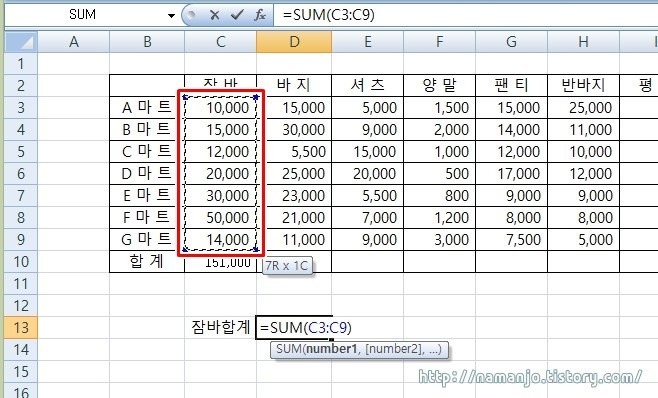
Task: Click cell H4 with value 11,000
Action: [x=583, y=129]
